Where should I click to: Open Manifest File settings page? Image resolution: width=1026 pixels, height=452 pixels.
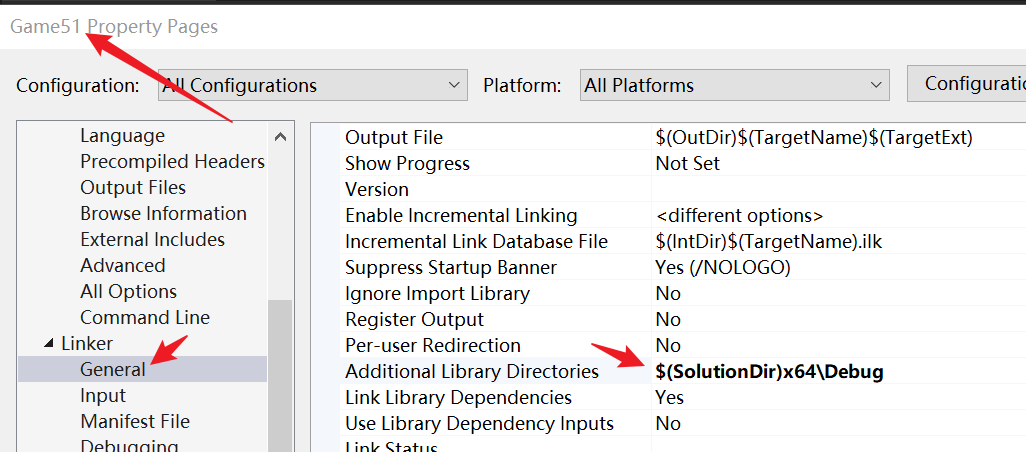[x=135, y=422]
